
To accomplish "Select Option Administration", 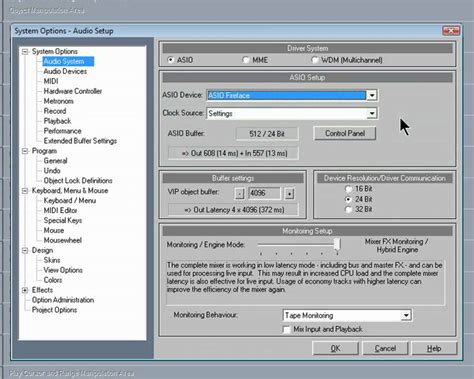I will tap(63, 300).
